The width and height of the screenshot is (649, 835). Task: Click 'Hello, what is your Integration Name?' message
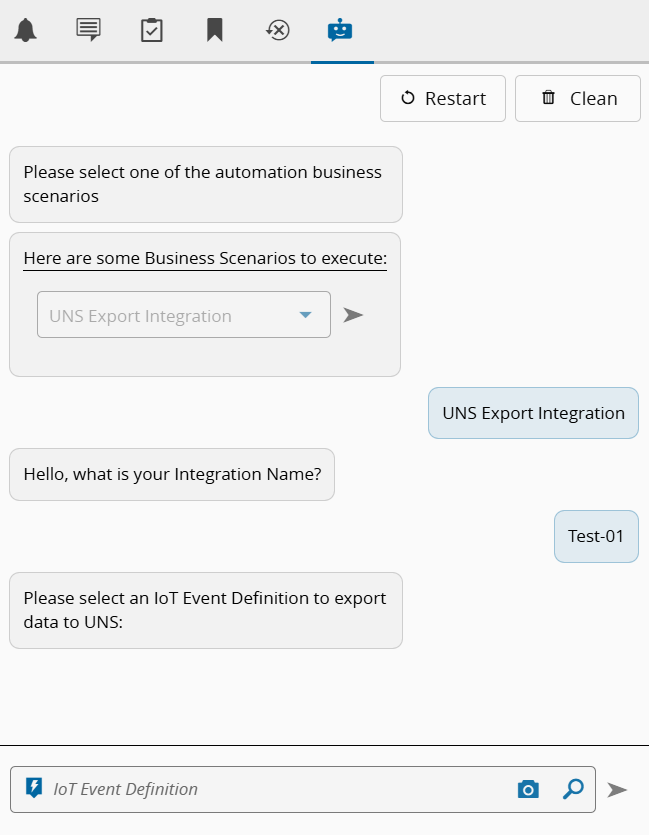tap(172, 474)
